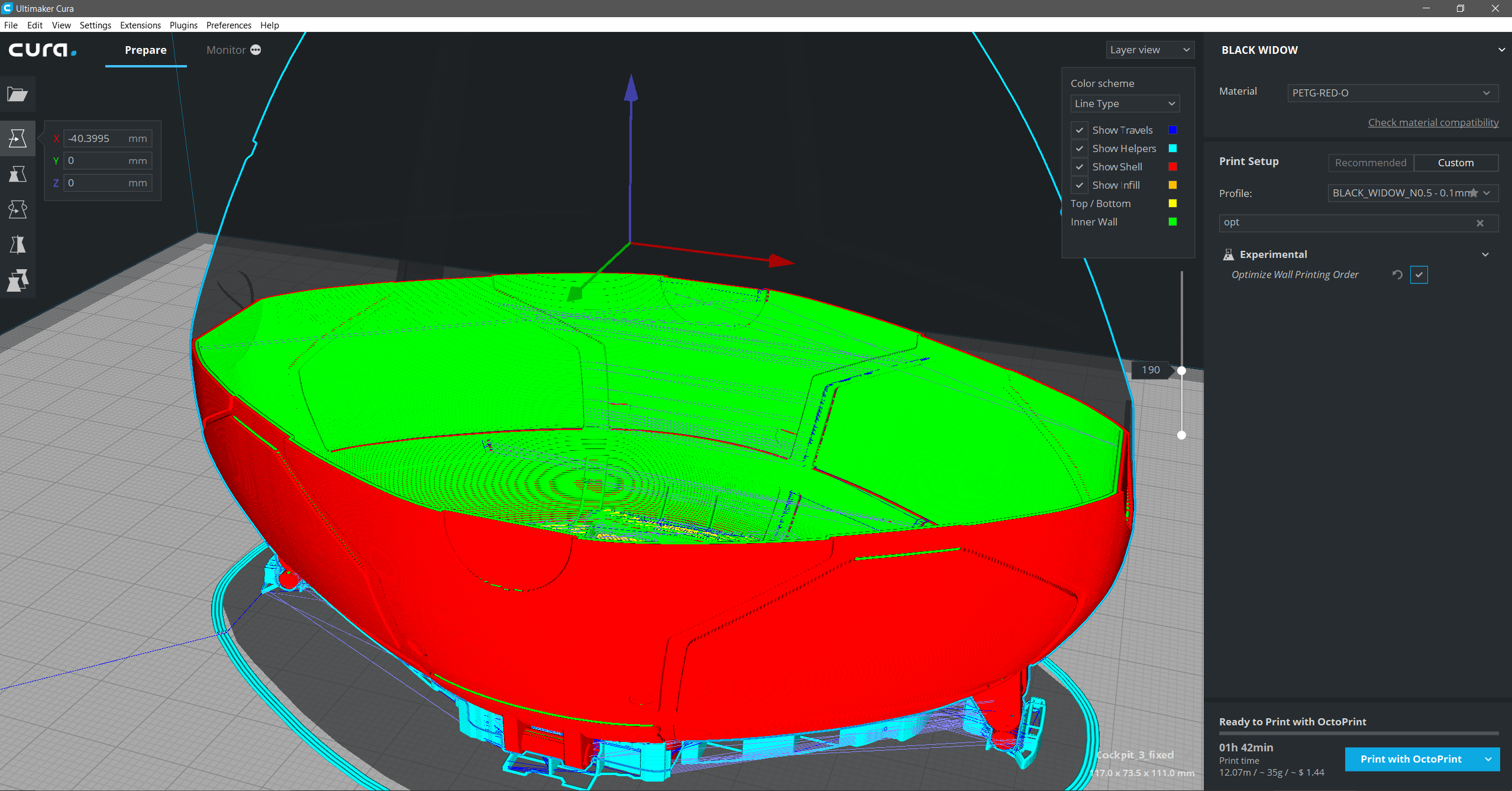Reset Optimize Wall Printing Order setting
Screen dimensions: 1512x791
click(1397, 275)
